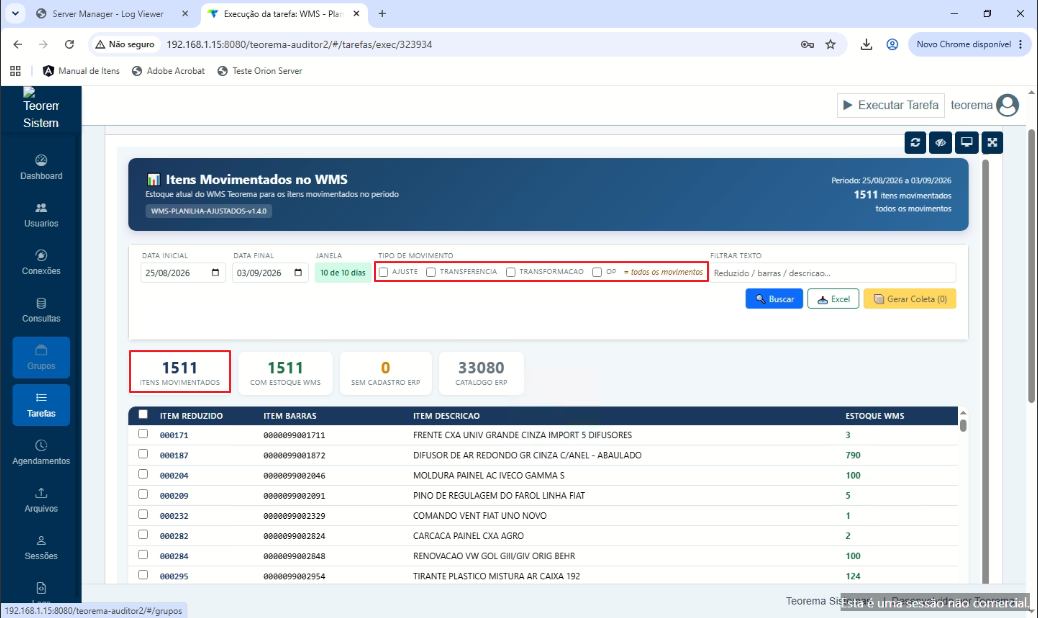Open the Chrome tab search dropdown arrow
The height and width of the screenshot is (618, 1038).
click(15, 13)
